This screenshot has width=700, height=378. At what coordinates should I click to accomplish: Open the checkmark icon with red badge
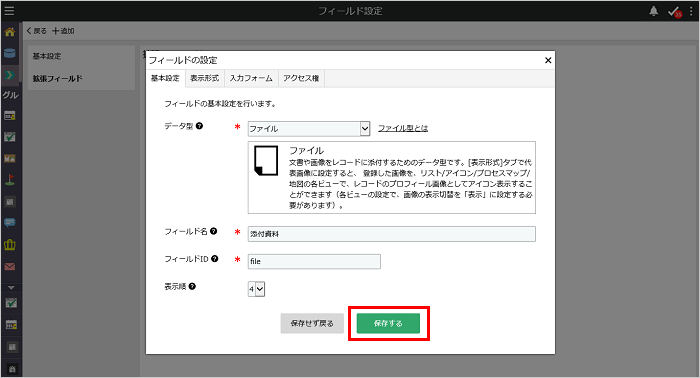pyautogui.click(x=675, y=12)
